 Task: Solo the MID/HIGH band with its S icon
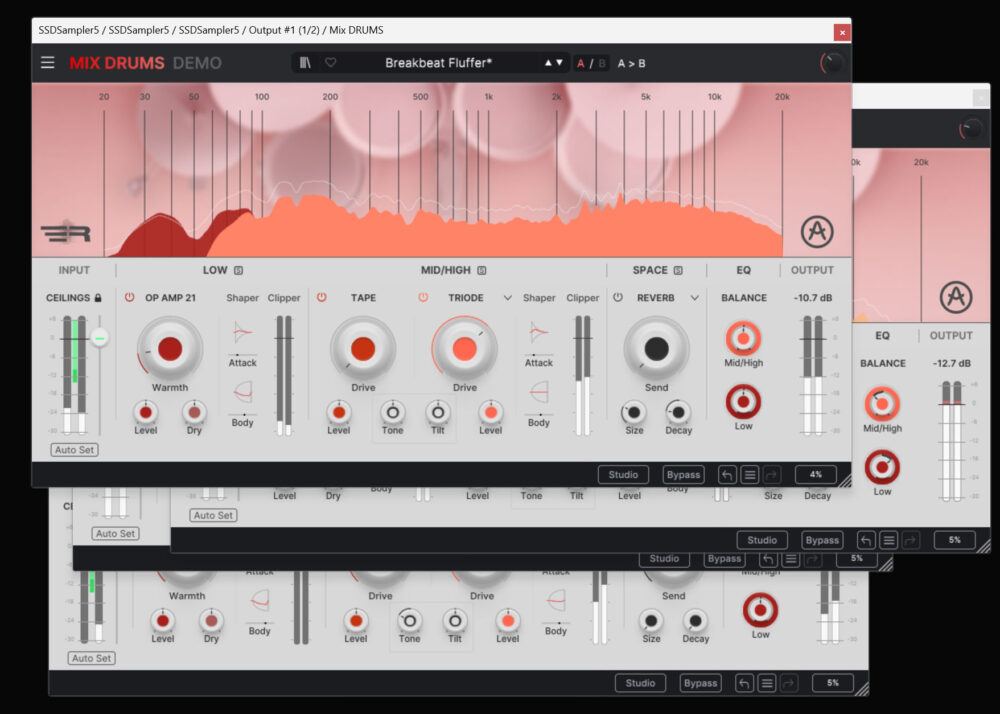(482, 270)
